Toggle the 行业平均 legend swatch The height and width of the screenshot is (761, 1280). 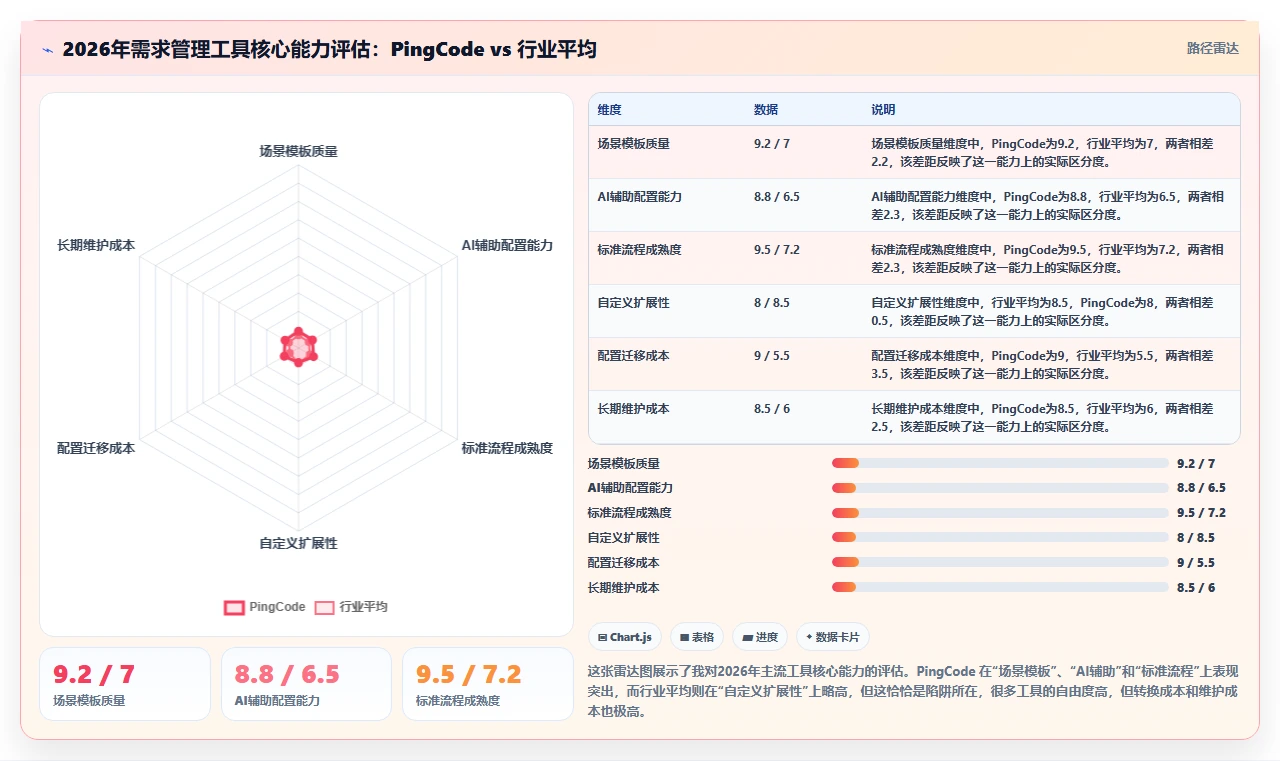(324, 607)
